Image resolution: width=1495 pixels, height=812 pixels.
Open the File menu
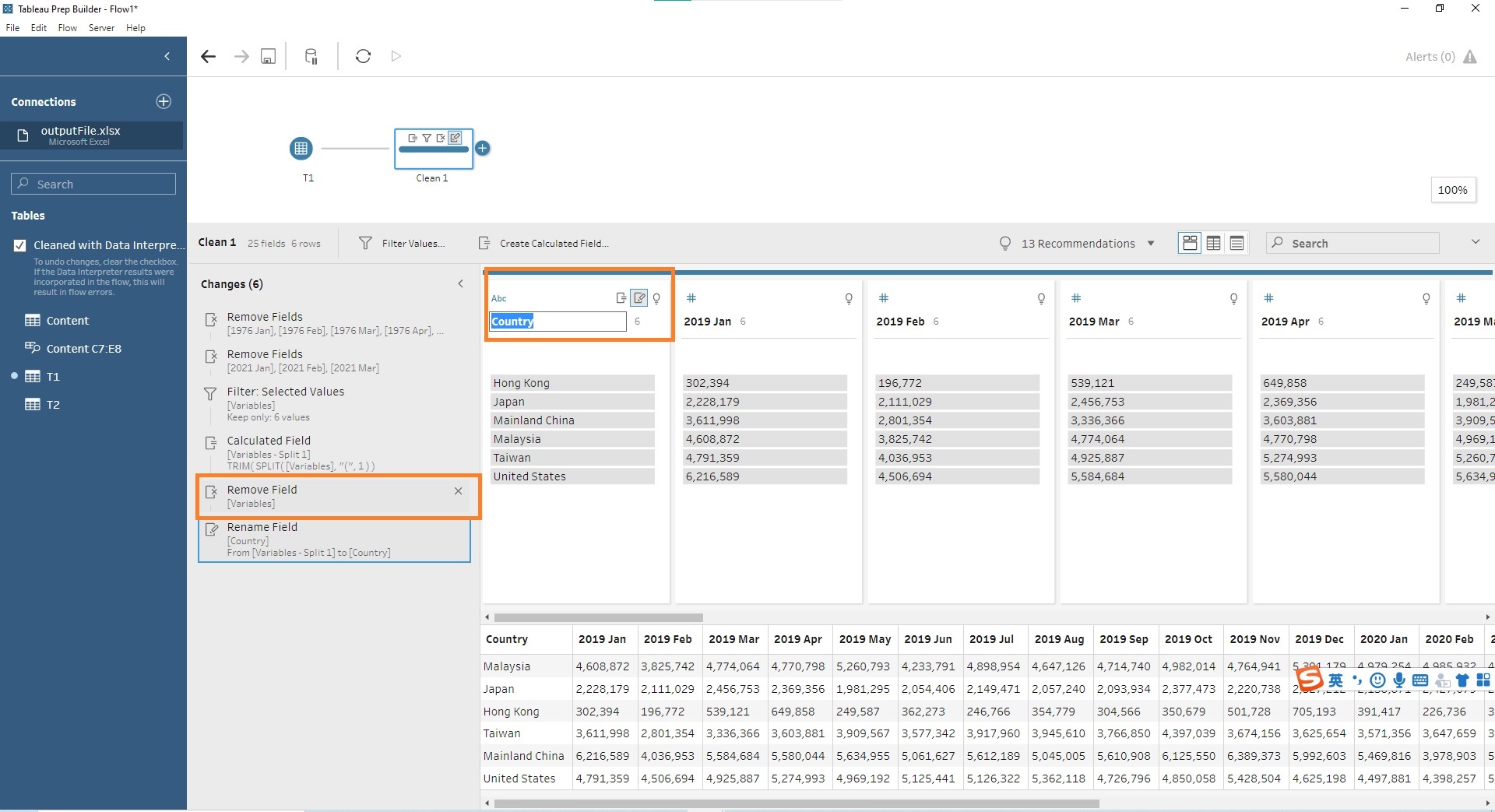point(12,28)
